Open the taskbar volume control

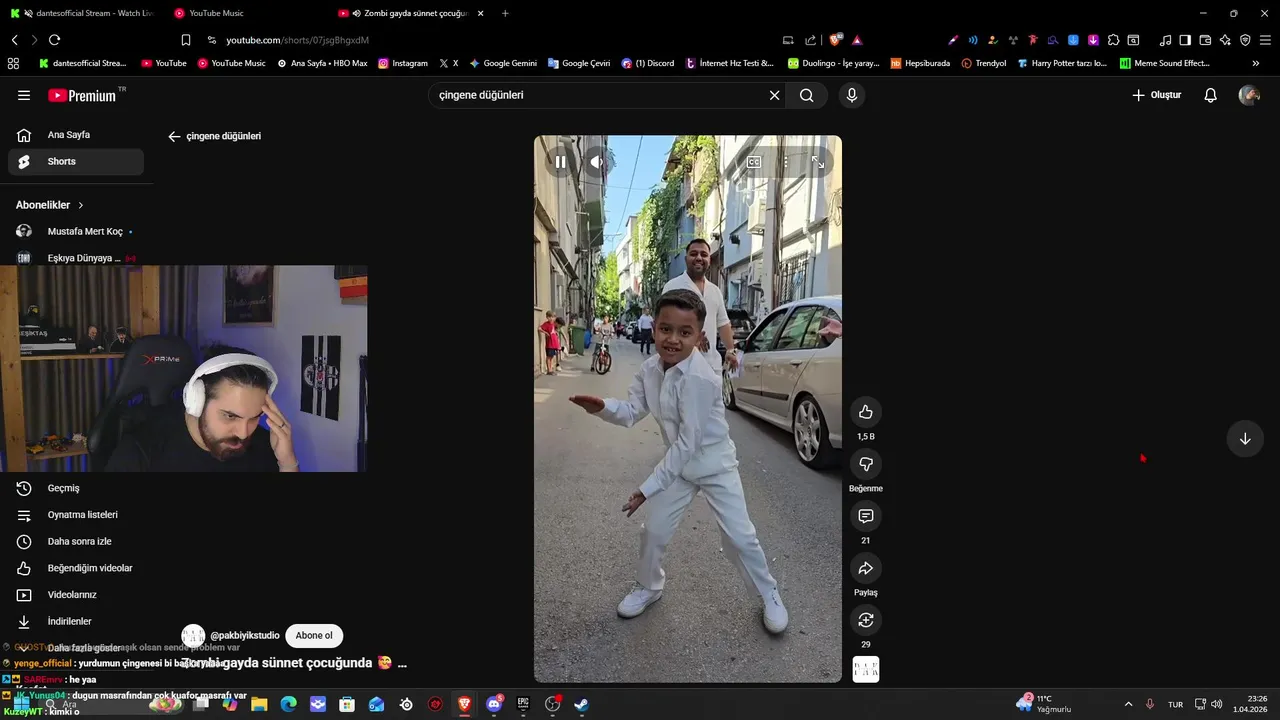click(1217, 704)
